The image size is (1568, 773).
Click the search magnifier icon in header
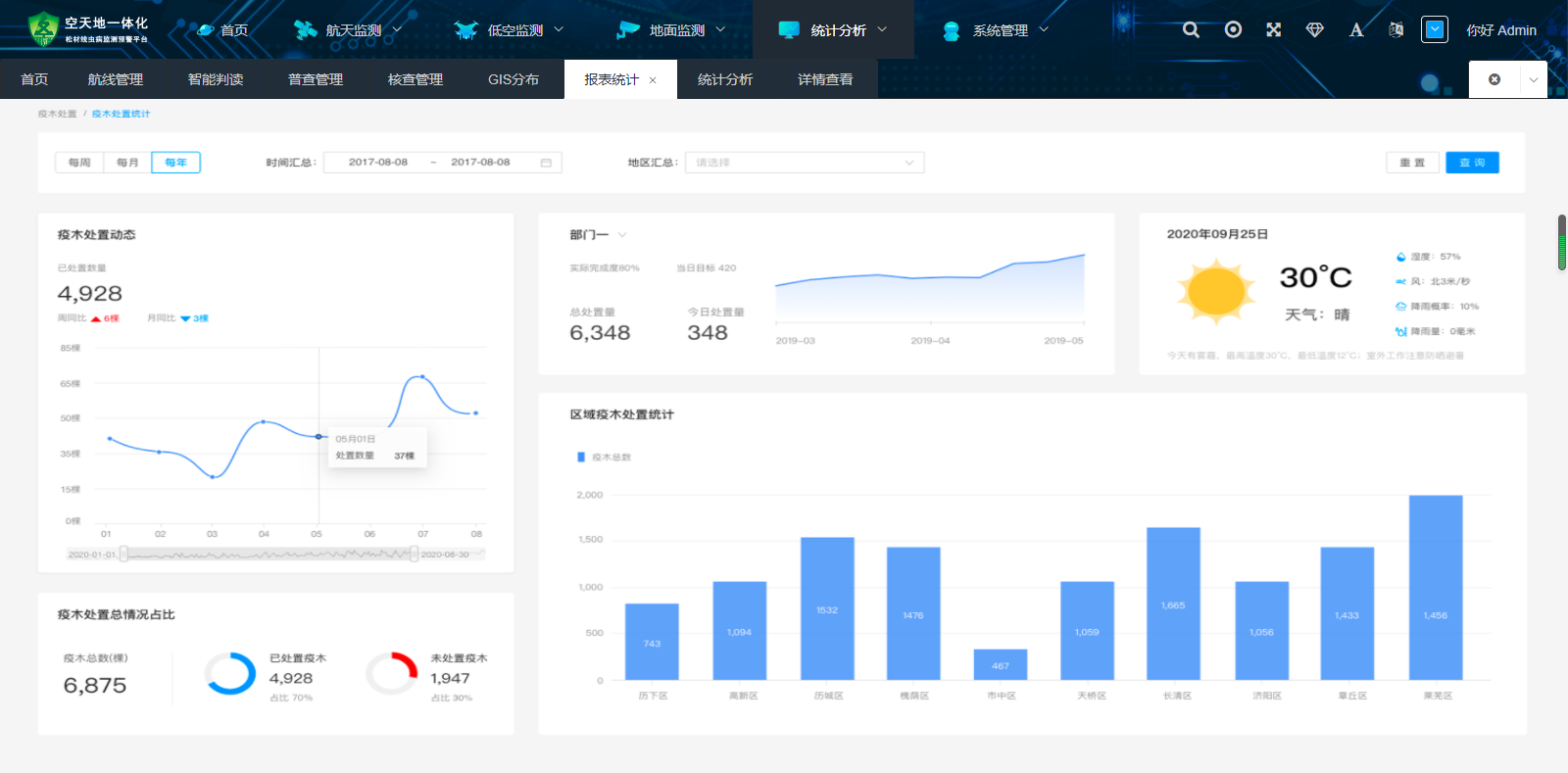coord(1191,30)
